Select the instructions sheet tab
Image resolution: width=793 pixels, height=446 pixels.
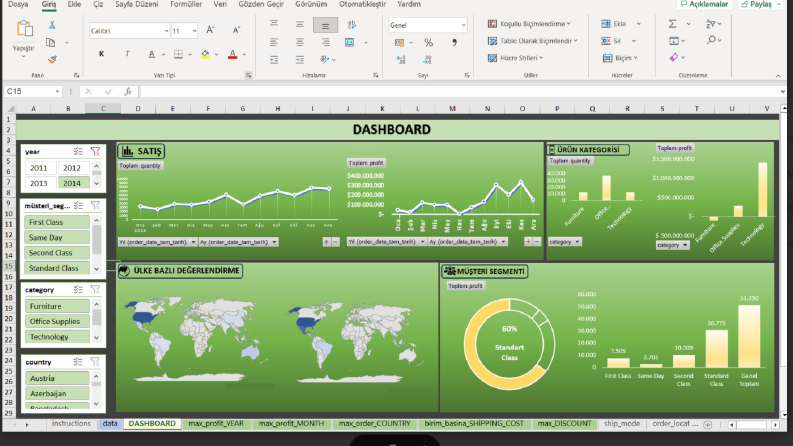pyautogui.click(x=71, y=424)
